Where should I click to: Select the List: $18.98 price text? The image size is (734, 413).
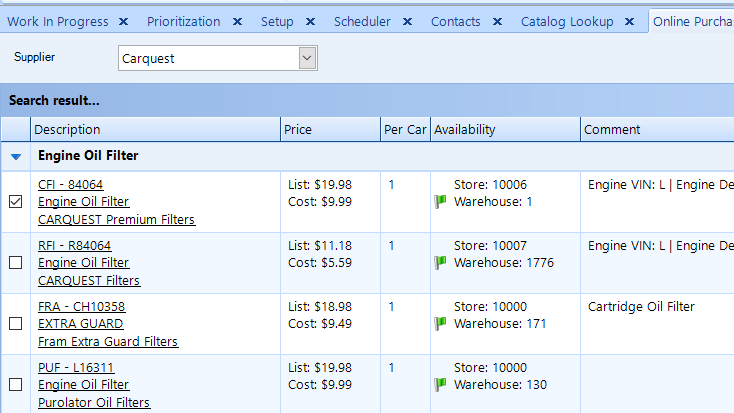(x=320, y=307)
